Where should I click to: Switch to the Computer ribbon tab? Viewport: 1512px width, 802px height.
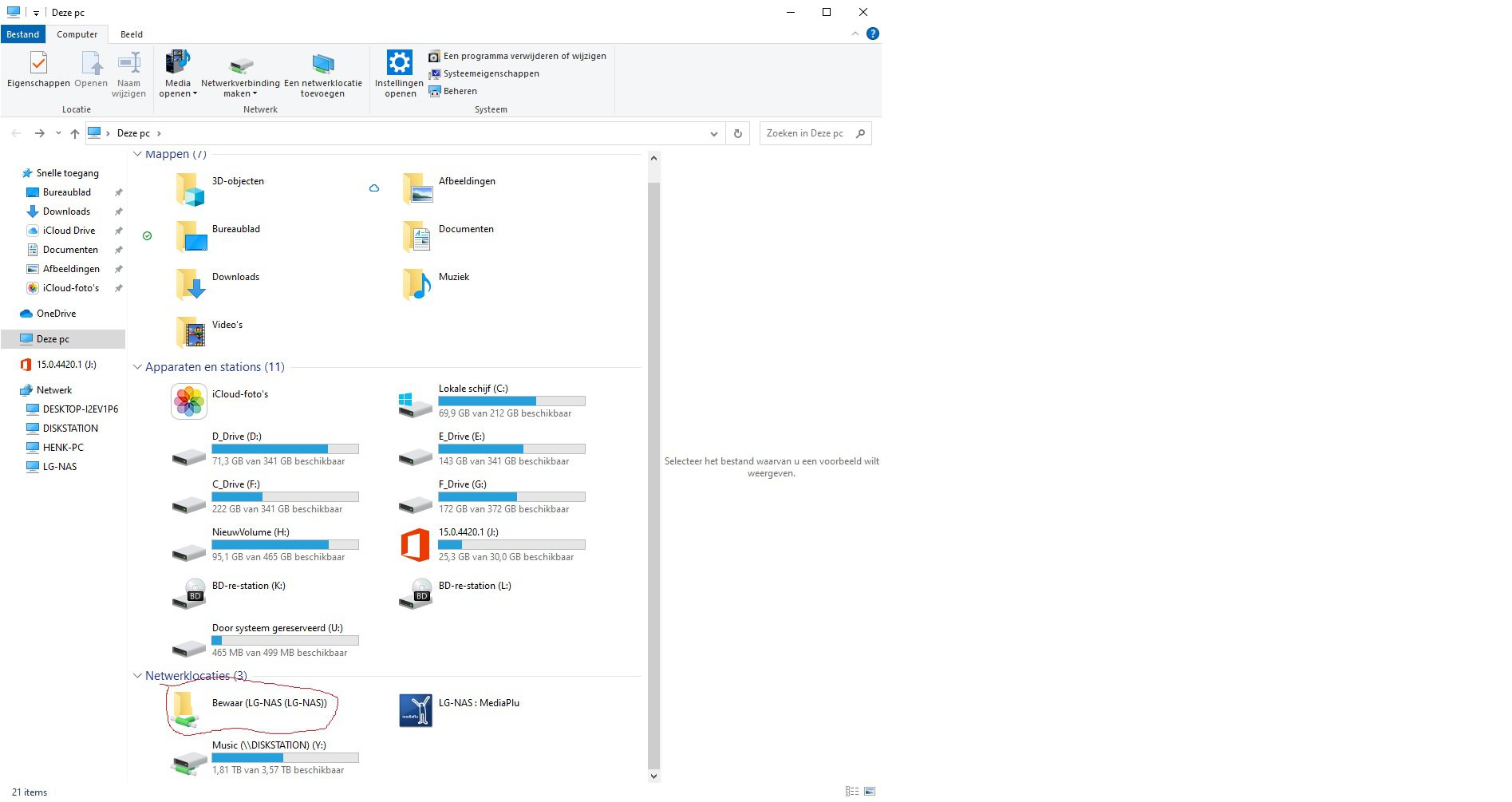pos(77,34)
